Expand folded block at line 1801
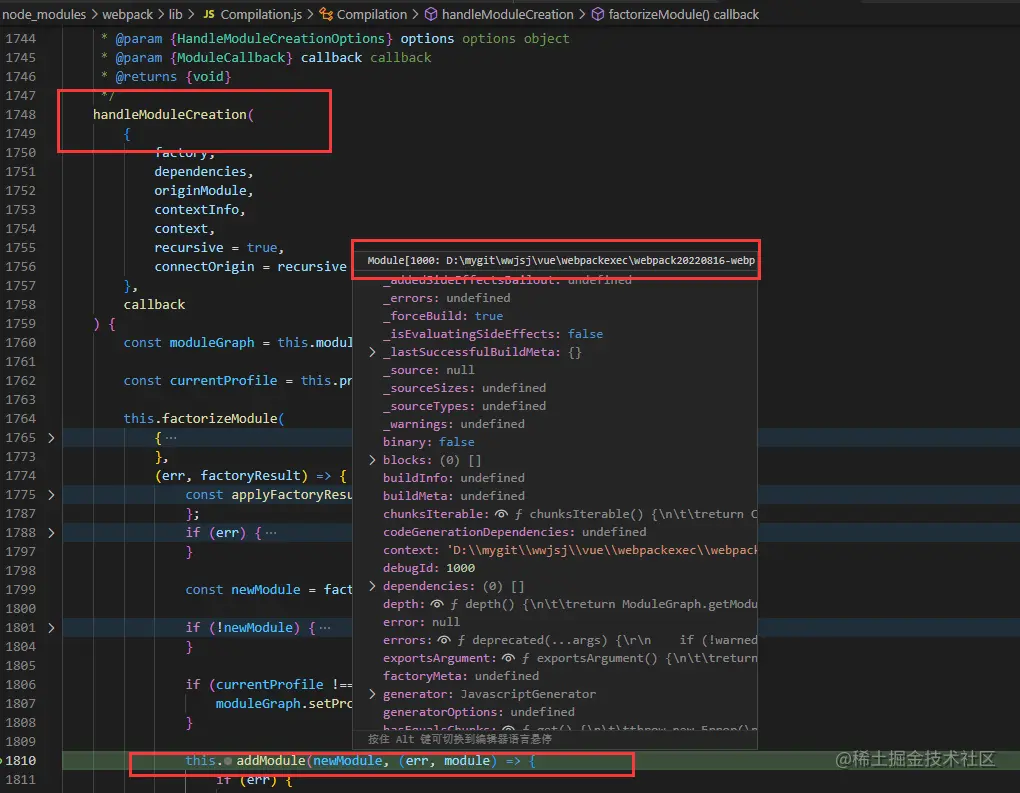The width and height of the screenshot is (1020, 793). click(x=51, y=628)
